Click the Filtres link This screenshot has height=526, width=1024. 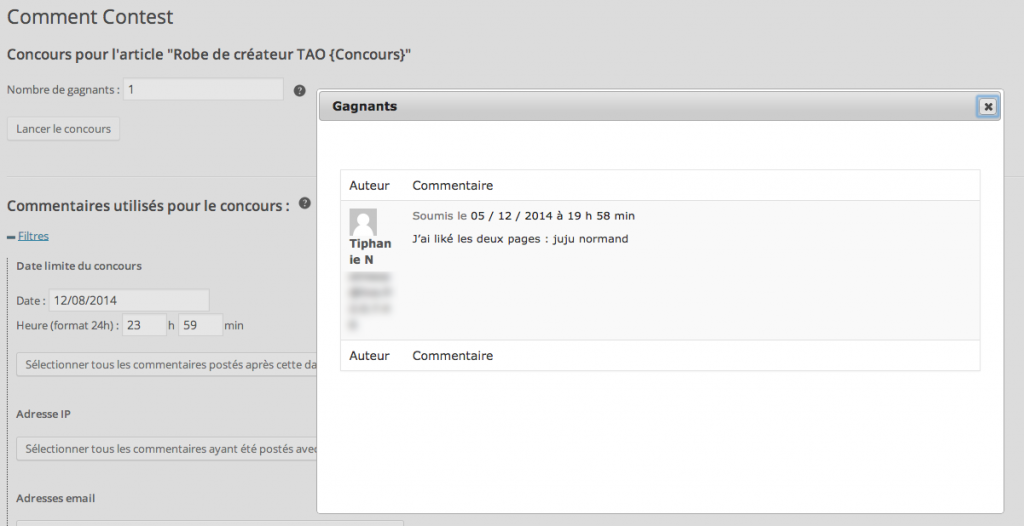[x=33, y=236]
